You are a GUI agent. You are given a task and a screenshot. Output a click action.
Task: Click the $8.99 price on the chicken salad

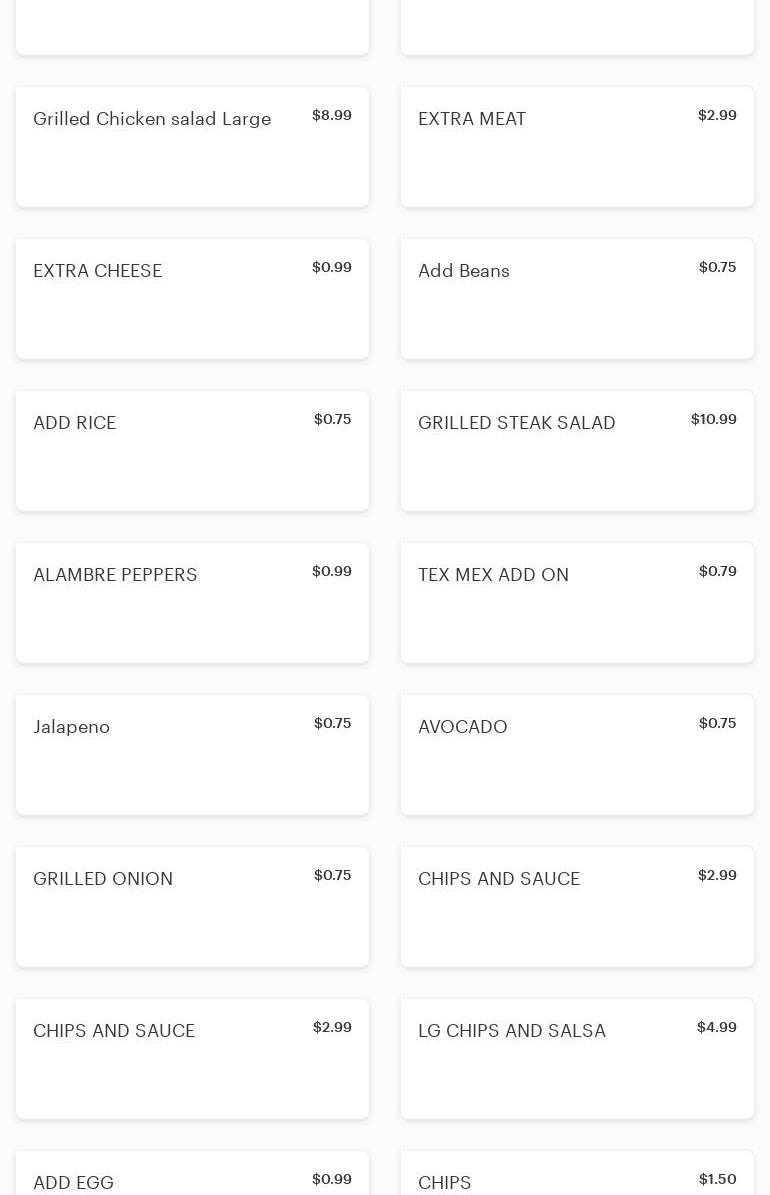point(332,115)
